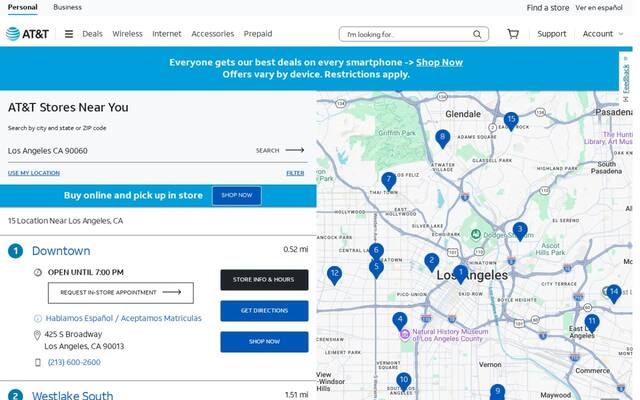Select map pin number 8
The height and width of the screenshot is (400, 640).
pyautogui.click(x=442, y=138)
